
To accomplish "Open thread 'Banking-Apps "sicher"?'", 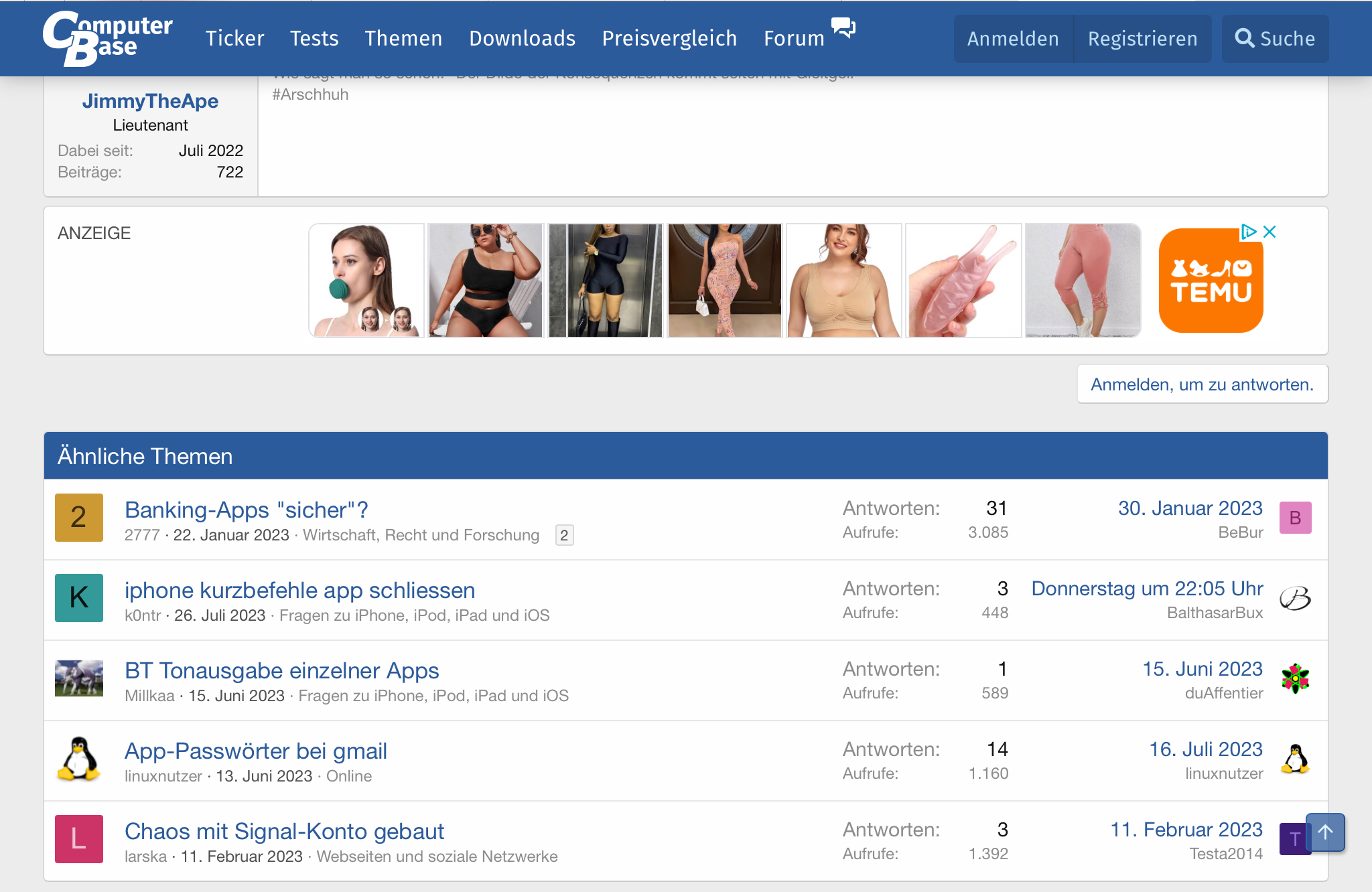I will coord(247,510).
